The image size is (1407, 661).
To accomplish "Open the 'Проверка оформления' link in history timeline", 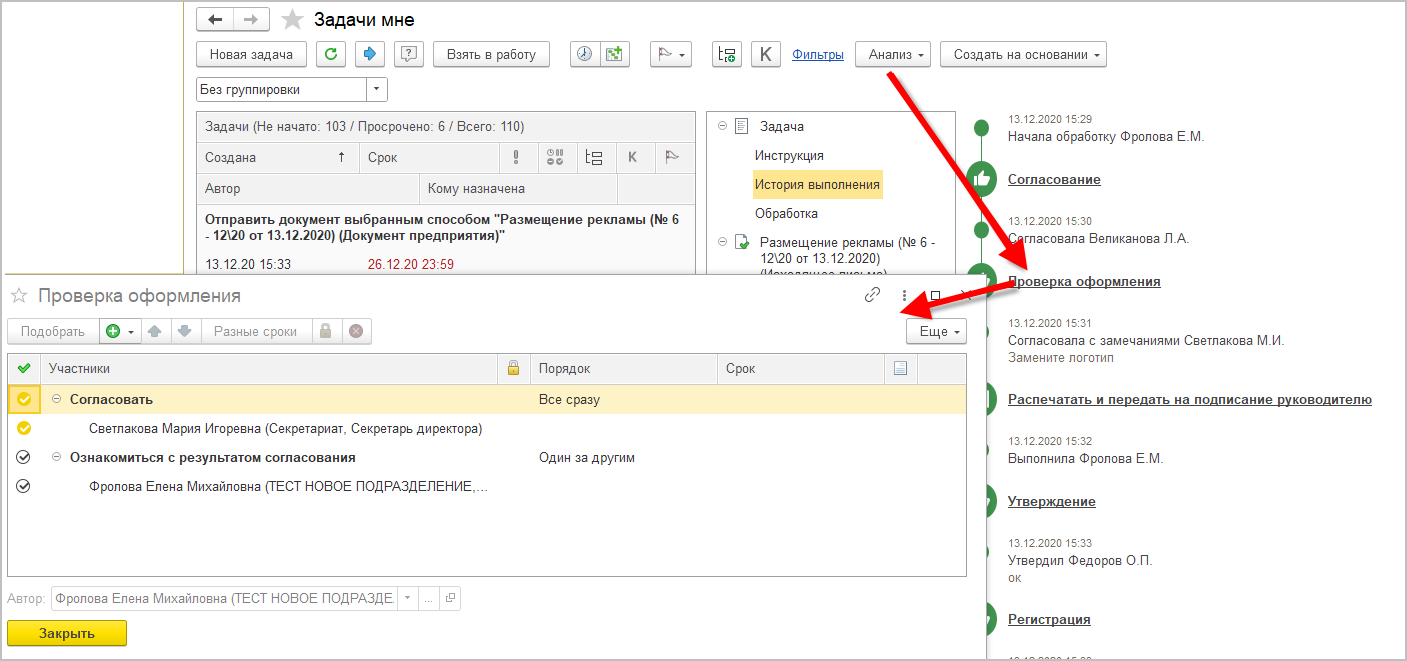I will coord(1084,281).
